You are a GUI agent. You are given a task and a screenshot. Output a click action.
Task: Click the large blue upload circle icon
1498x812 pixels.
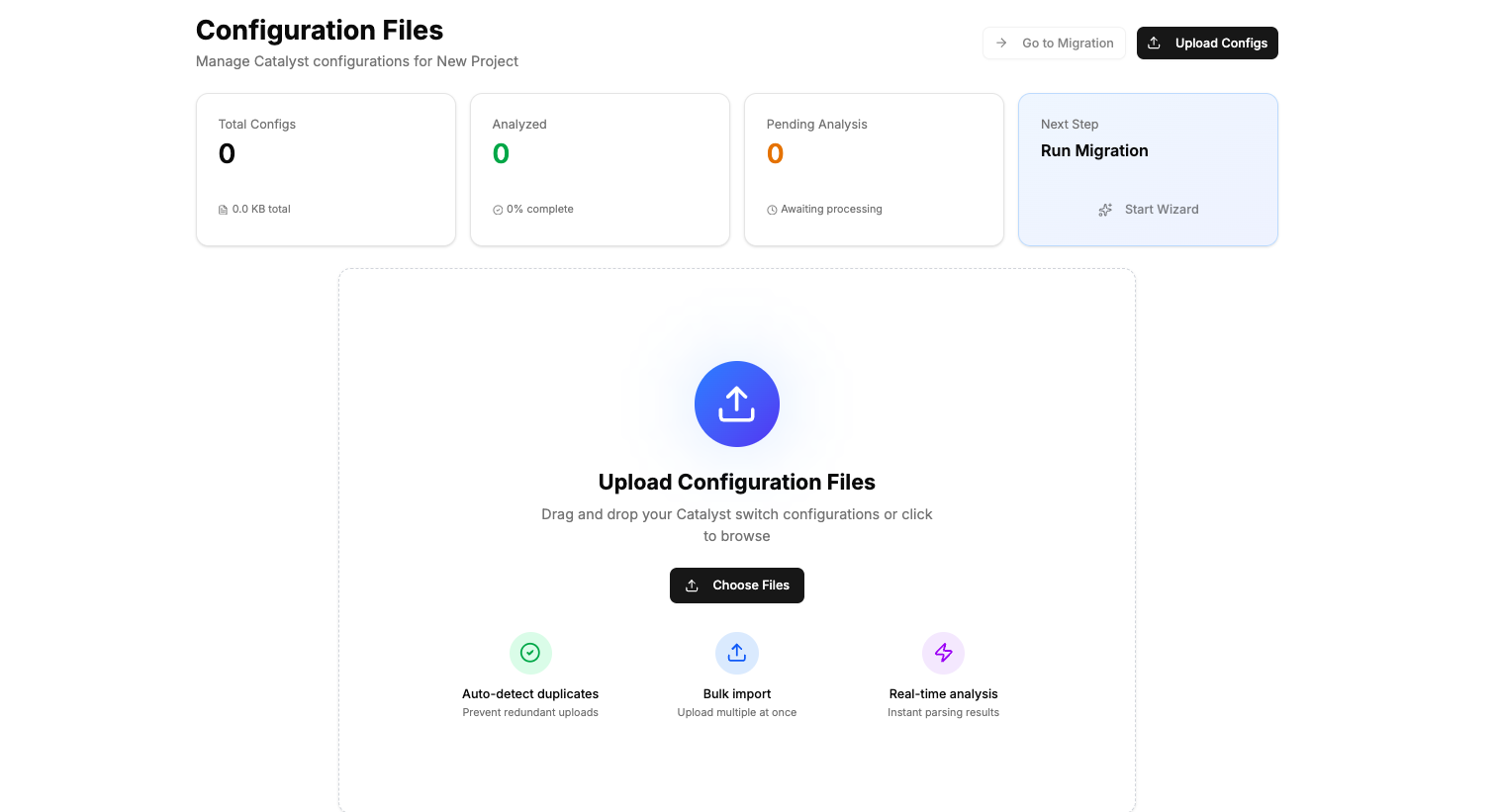(x=736, y=404)
